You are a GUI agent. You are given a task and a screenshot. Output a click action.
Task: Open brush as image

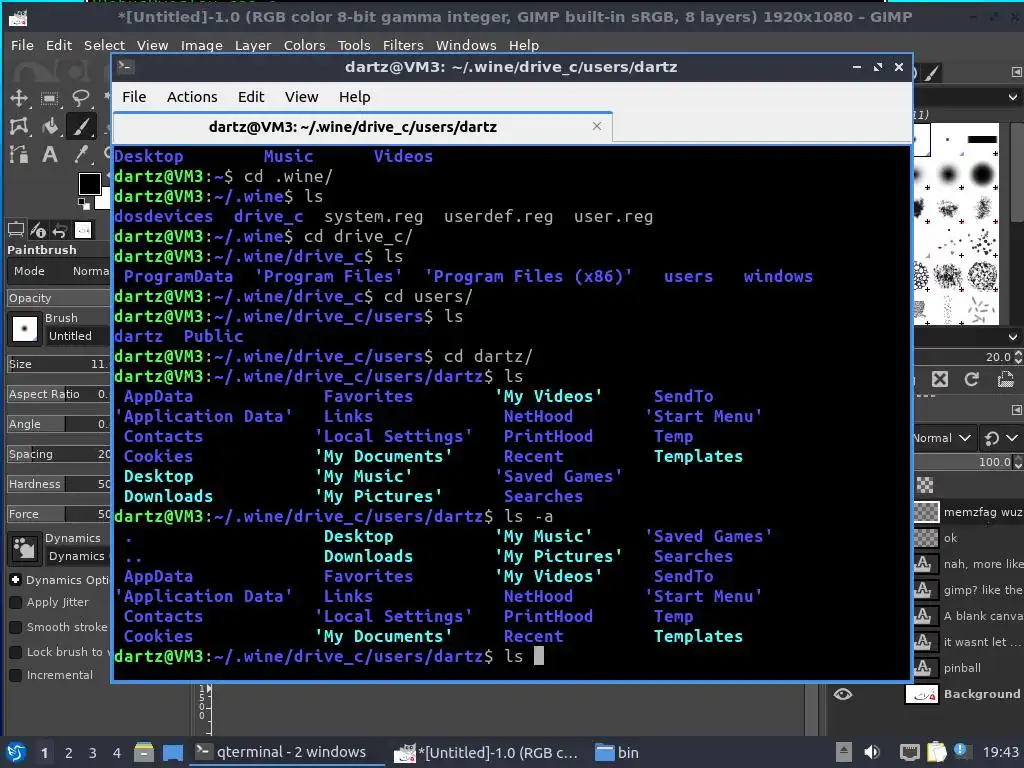click(x=1006, y=379)
